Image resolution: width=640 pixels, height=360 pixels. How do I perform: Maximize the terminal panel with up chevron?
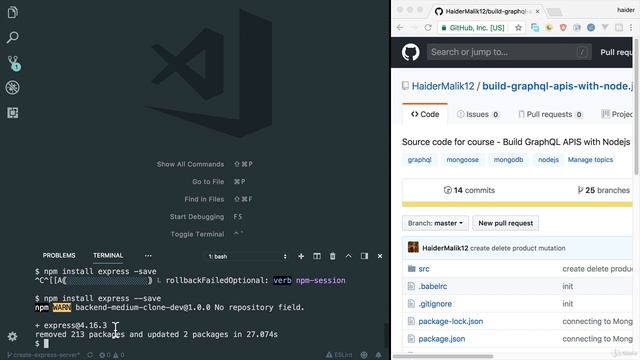point(348,256)
